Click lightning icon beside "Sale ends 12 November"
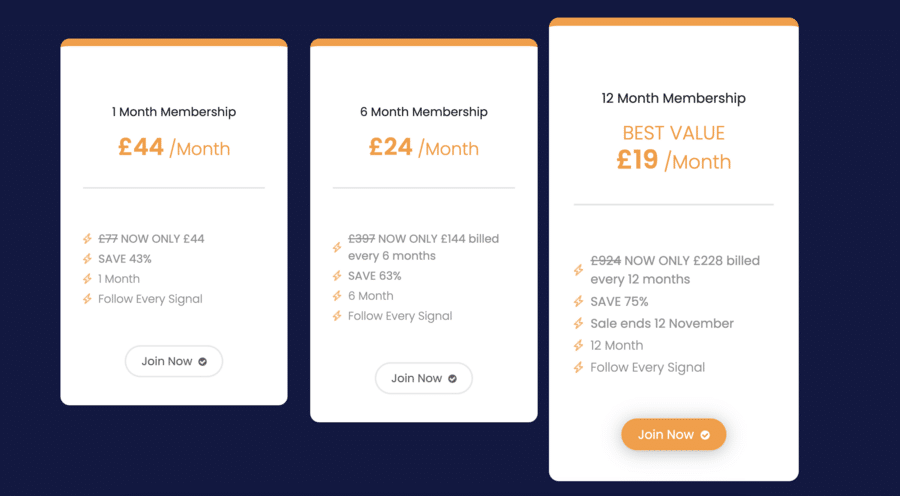Image resolution: width=900 pixels, height=496 pixels. click(x=579, y=324)
